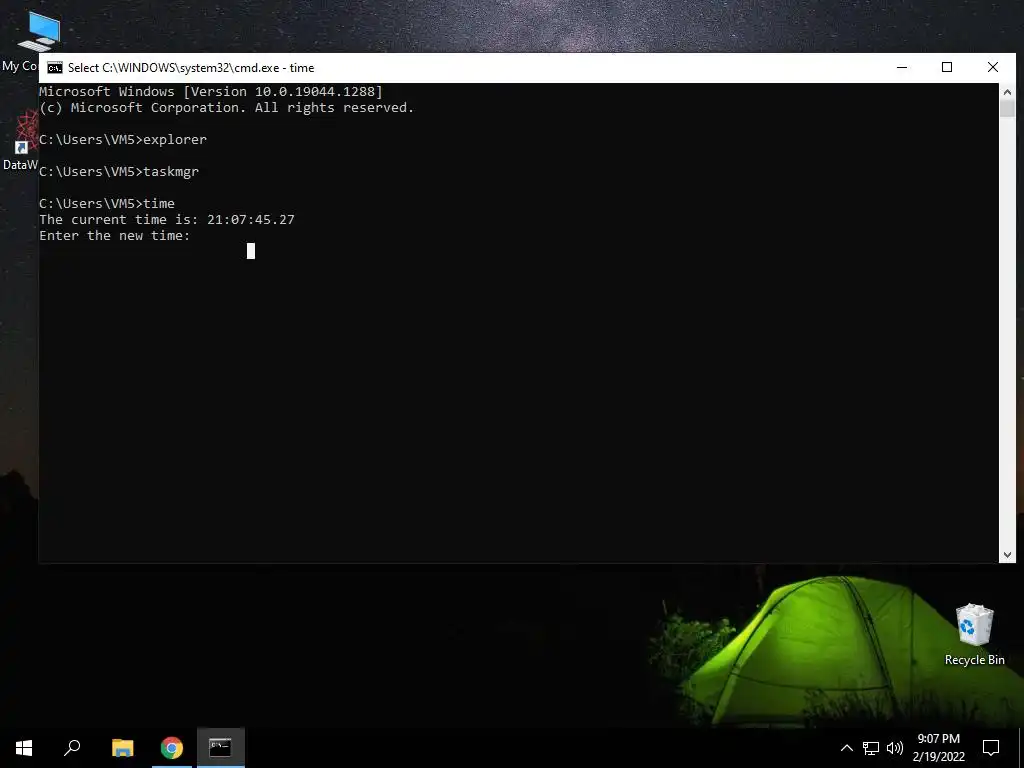The height and width of the screenshot is (768, 1024).
Task: Click the 'C:\Users\VM5>explorer' command line
Action: (123, 140)
